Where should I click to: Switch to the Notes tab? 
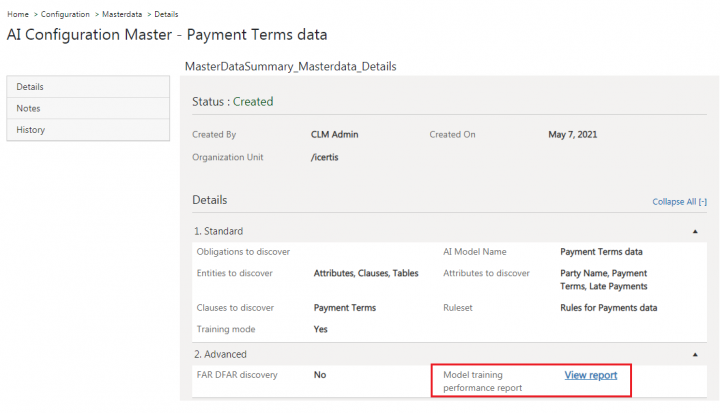tap(28, 108)
